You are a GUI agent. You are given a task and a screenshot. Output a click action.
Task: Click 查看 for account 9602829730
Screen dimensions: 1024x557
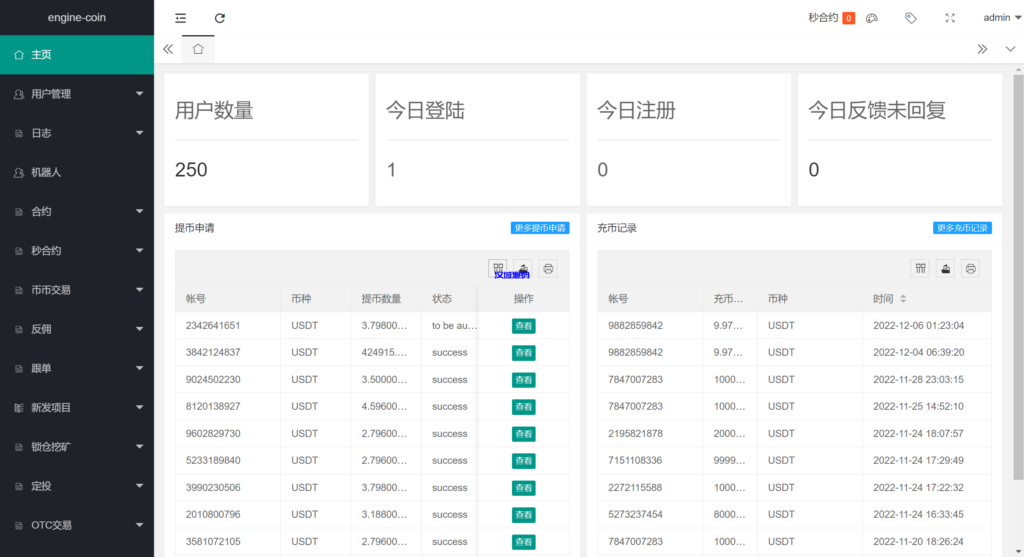(524, 434)
